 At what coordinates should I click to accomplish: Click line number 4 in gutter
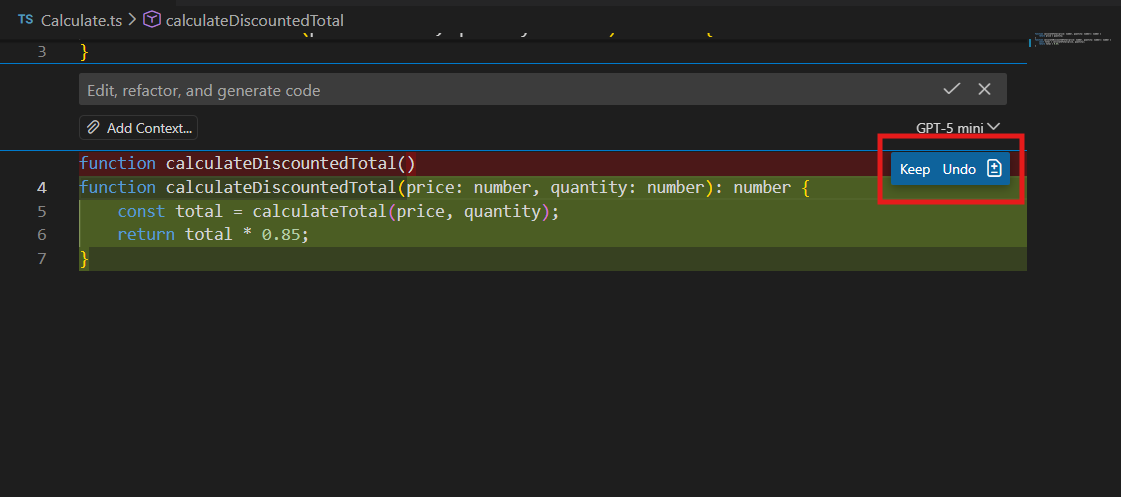(x=41, y=187)
